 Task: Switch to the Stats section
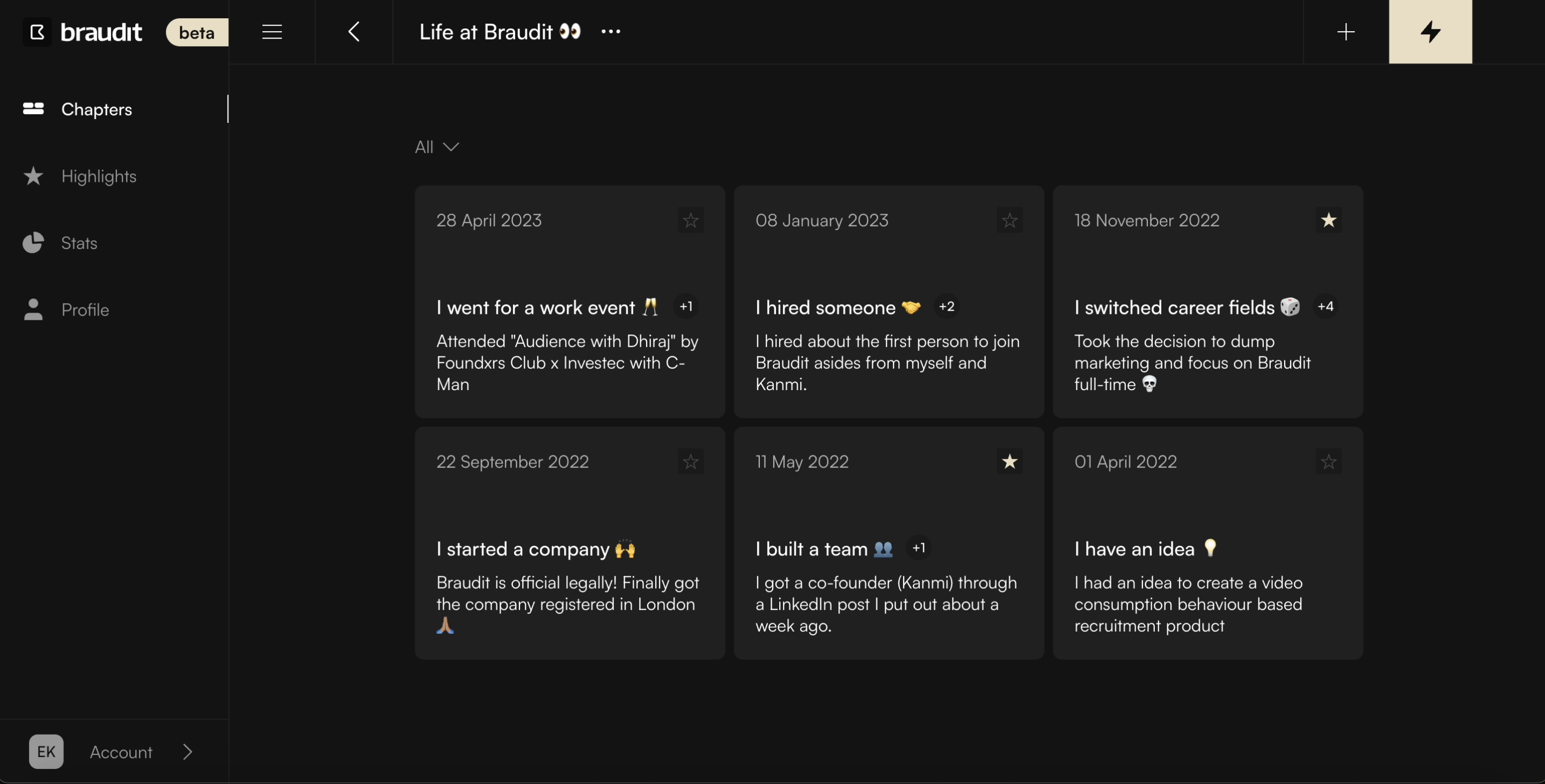click(x=78, y=243)
